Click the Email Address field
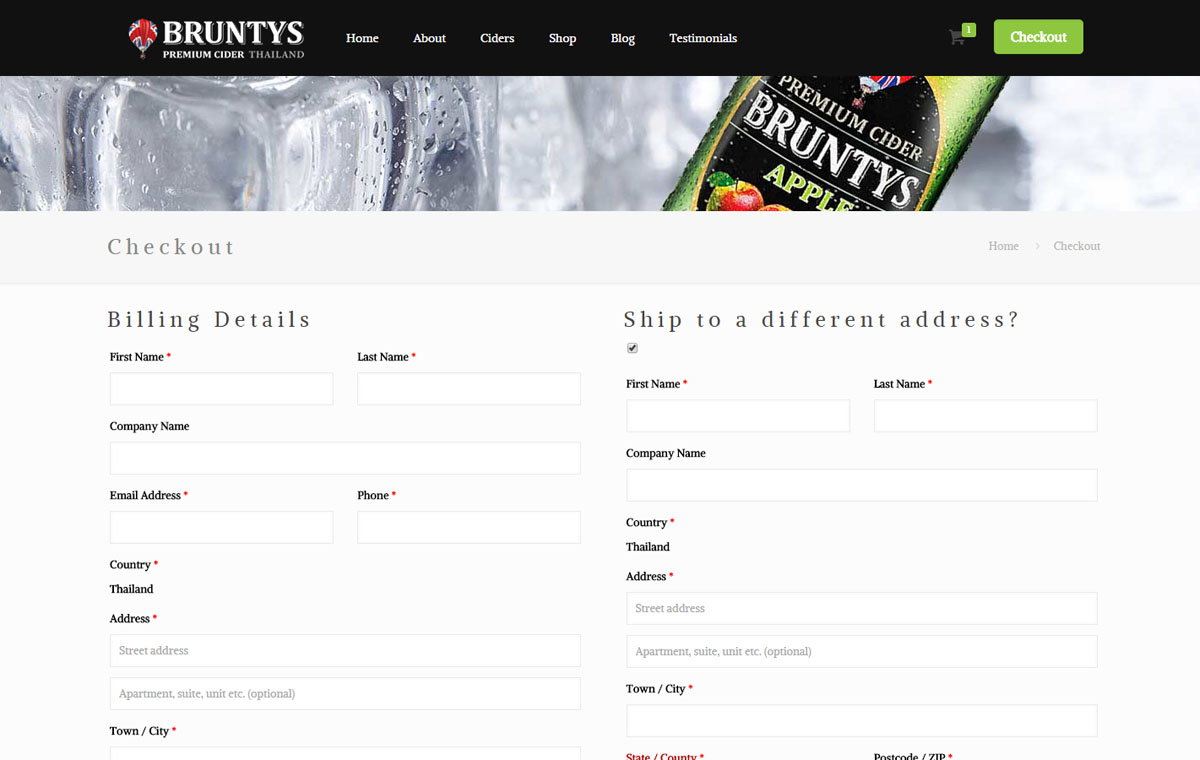 221,527
